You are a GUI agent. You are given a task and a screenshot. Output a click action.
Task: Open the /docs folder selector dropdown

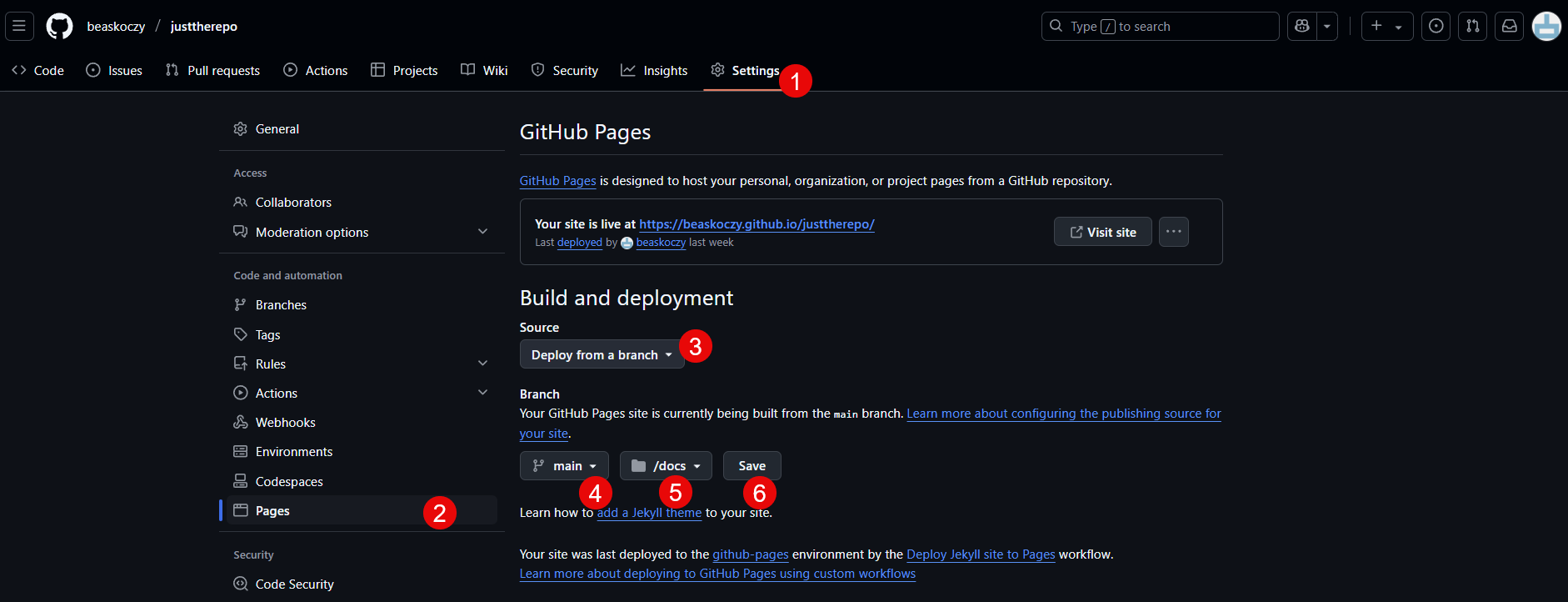coord(666,466)
